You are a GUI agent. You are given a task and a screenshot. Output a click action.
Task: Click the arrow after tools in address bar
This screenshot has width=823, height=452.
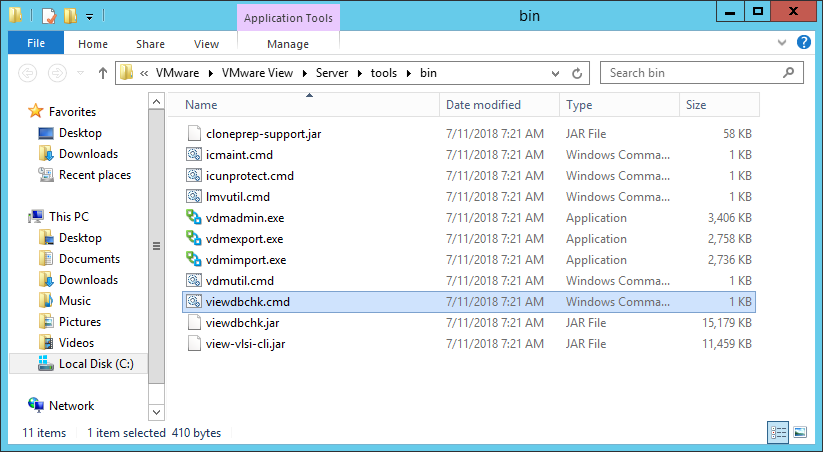click(x=408, y=73)
